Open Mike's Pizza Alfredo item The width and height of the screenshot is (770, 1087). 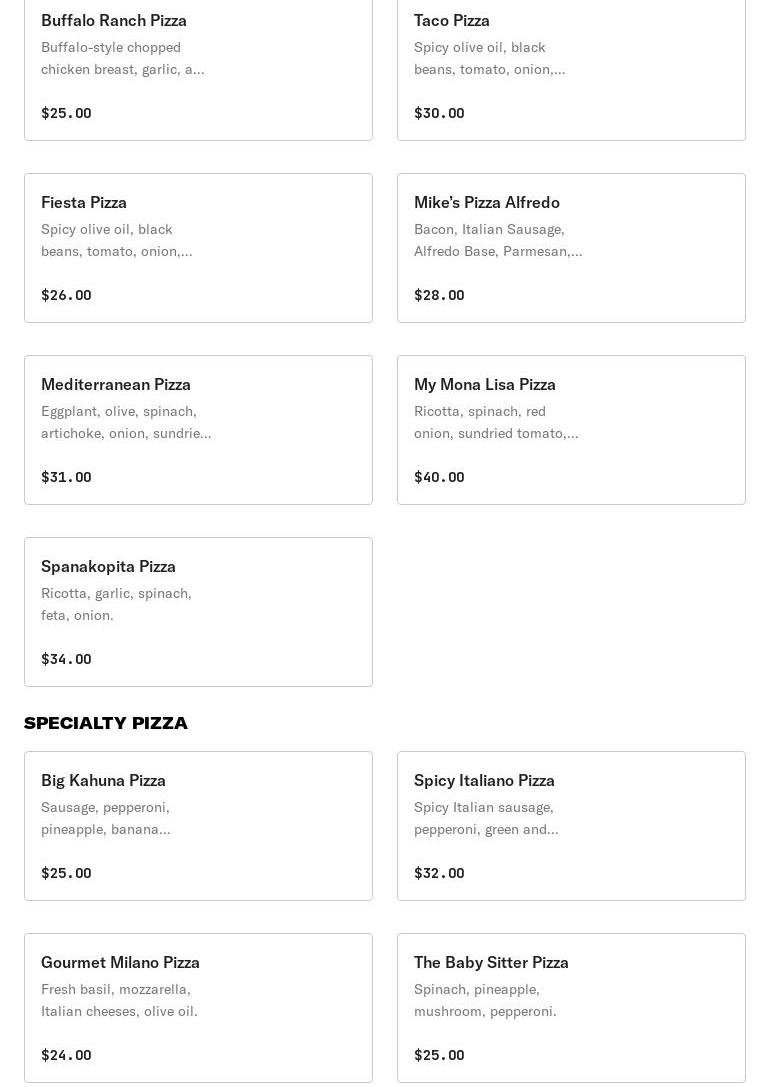pos(571,248)
